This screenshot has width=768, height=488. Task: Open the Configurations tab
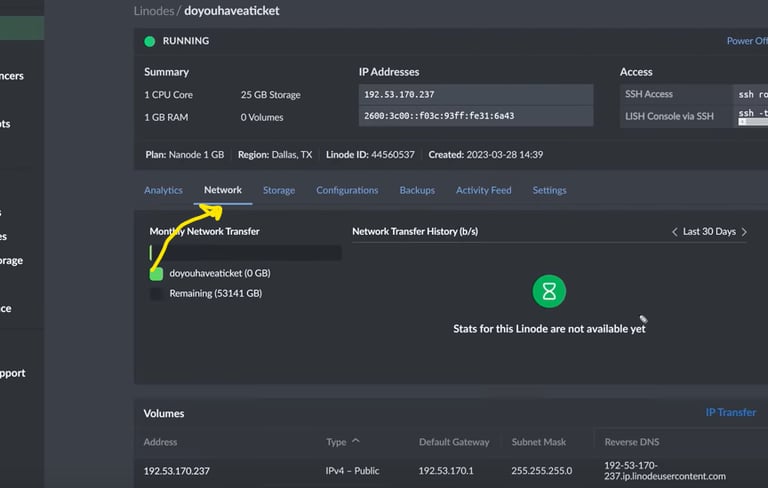pyautogui.click(x=347, y=190)
